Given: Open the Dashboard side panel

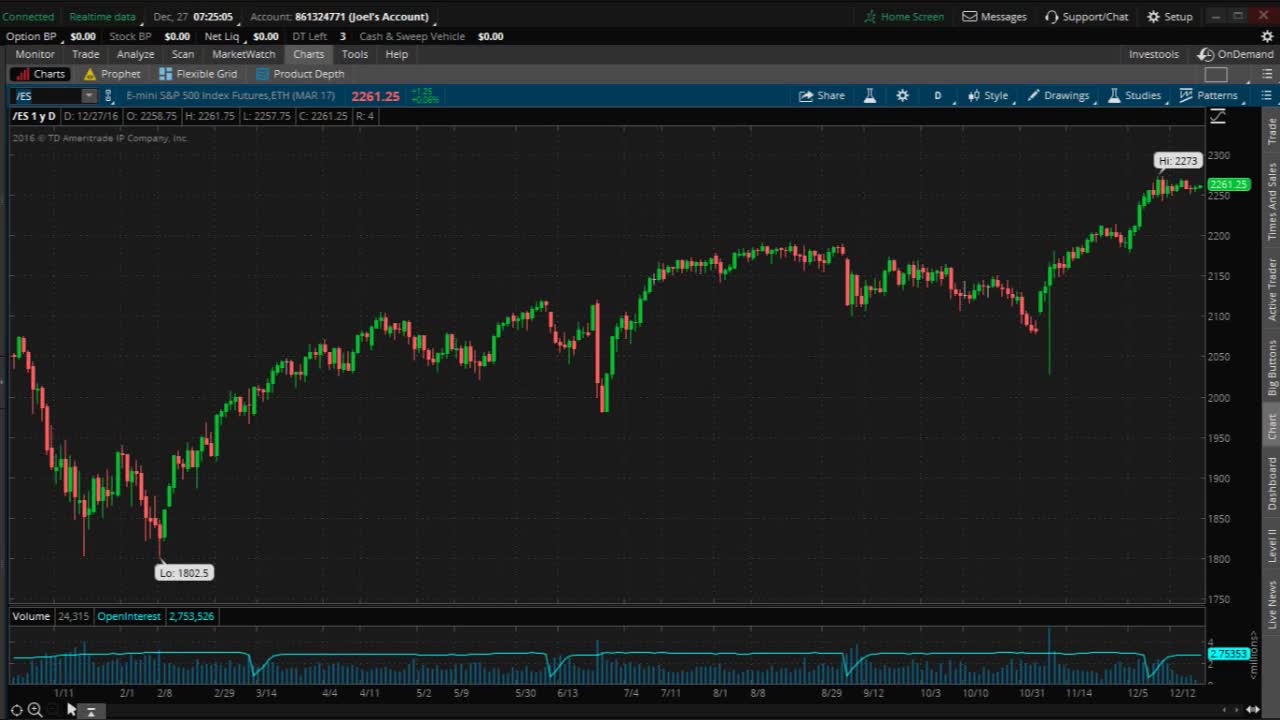Looking at the screenshot, I should (x=1272, y=484).
